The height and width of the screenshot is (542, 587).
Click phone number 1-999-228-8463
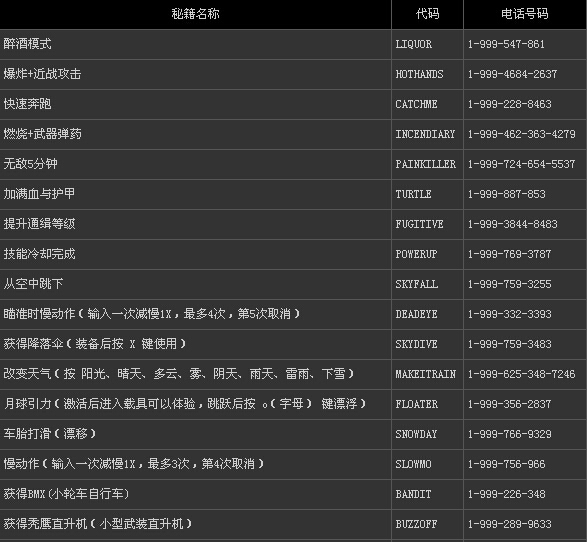coord(510,104)
